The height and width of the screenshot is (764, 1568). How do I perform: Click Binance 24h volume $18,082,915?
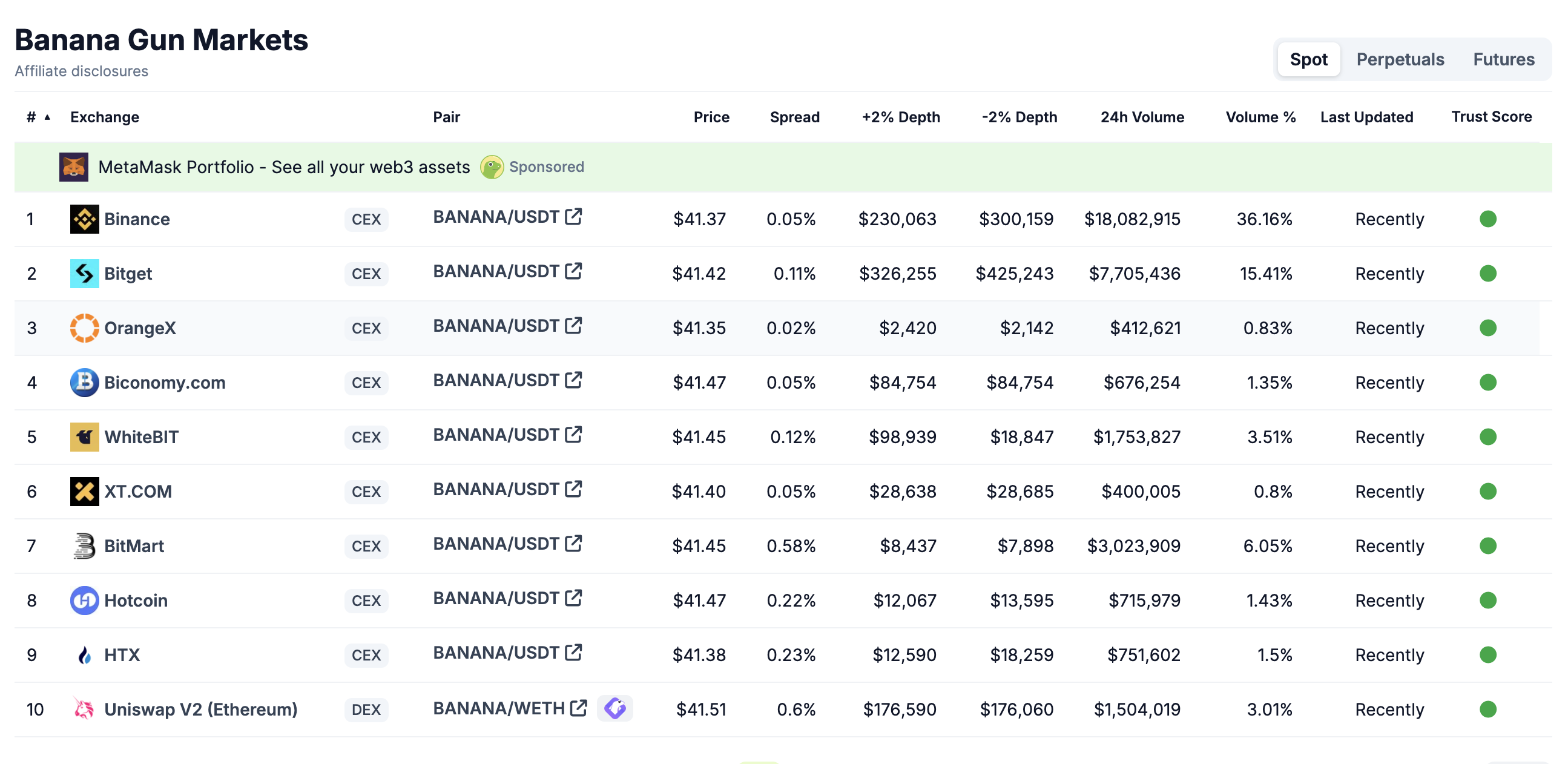pyautogui.click(x=1132, y=219)
